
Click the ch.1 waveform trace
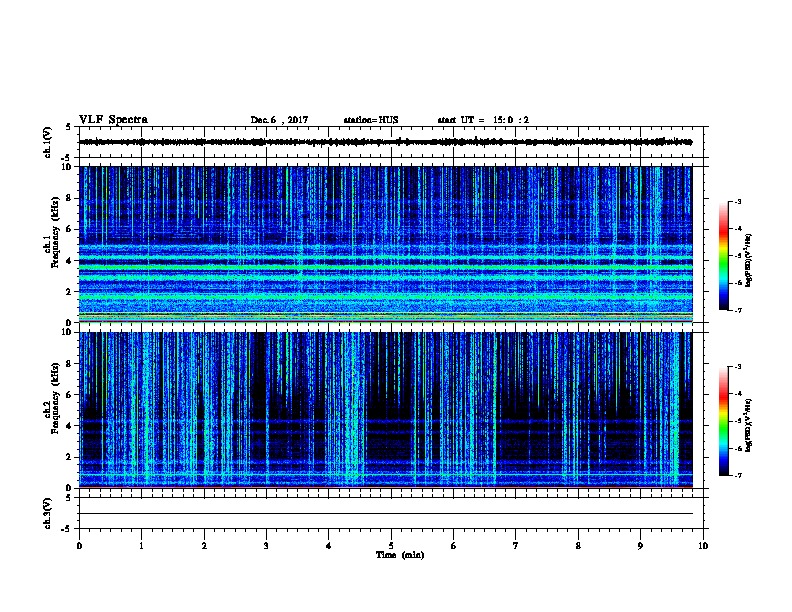[385, 142]
